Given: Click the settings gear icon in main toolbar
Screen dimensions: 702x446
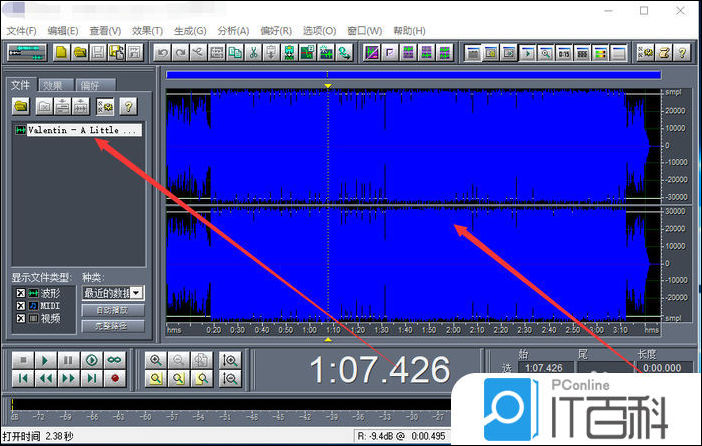Looking at the screenshot, I should point(646,53).
